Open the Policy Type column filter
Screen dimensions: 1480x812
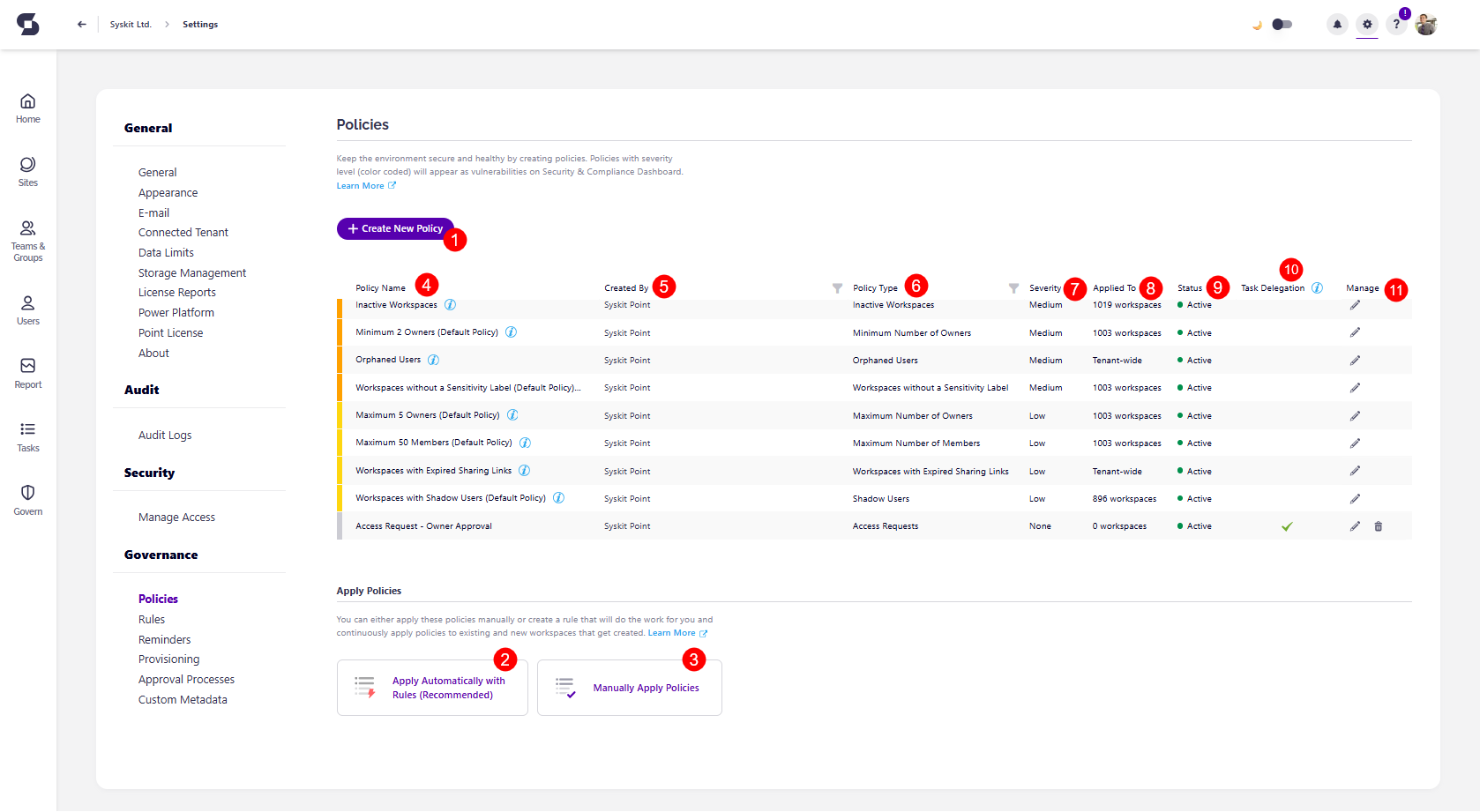[x=1013, y=288]
